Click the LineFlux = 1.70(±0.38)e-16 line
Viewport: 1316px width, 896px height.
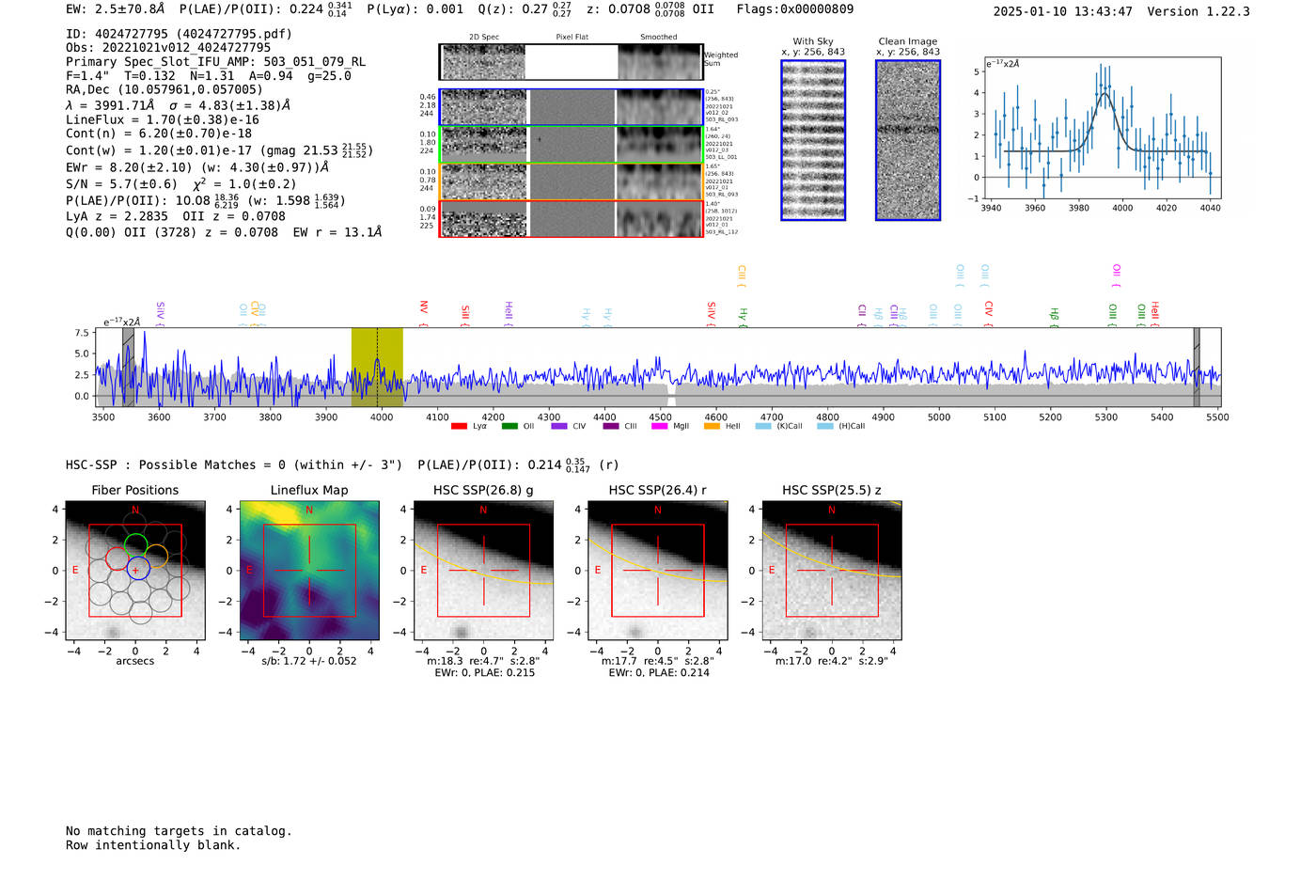[163, 119]
